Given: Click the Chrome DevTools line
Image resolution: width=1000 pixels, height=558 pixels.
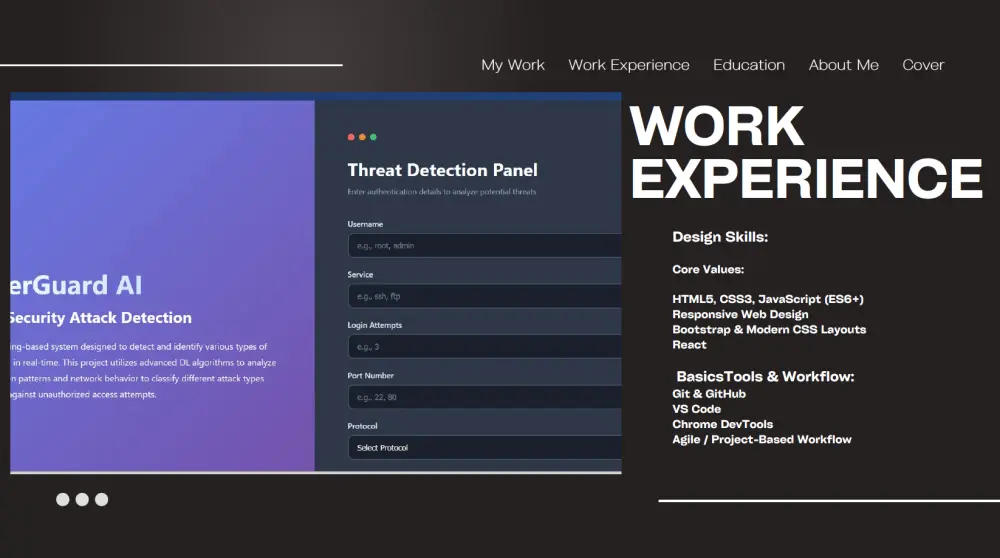Looking at the screenshot, I should pyautogui.click(x=723, y=424).
